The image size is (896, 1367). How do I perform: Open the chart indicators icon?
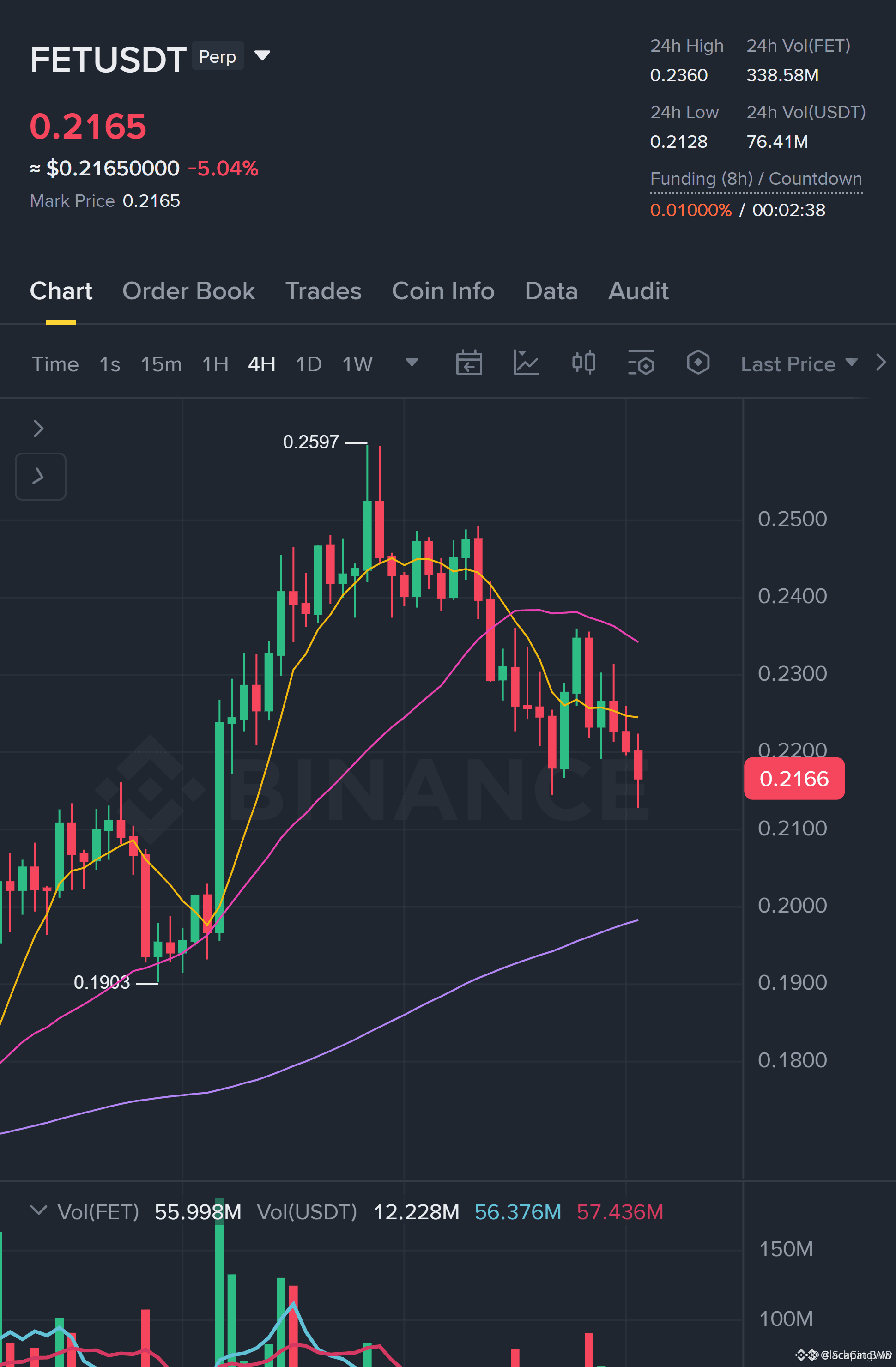click(526, 363)
